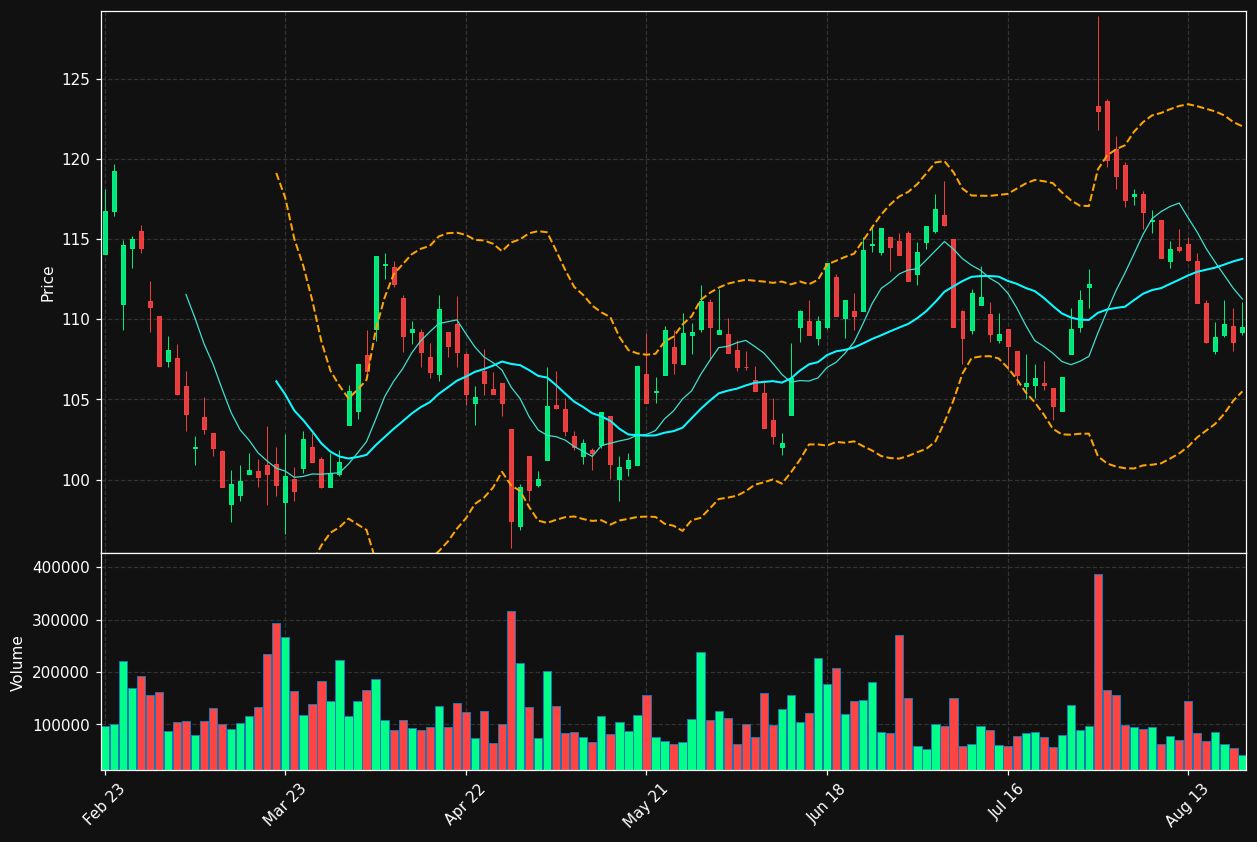Click the 100 price axis label
This screenshot has height=842, width=1257.
[76, 480]
